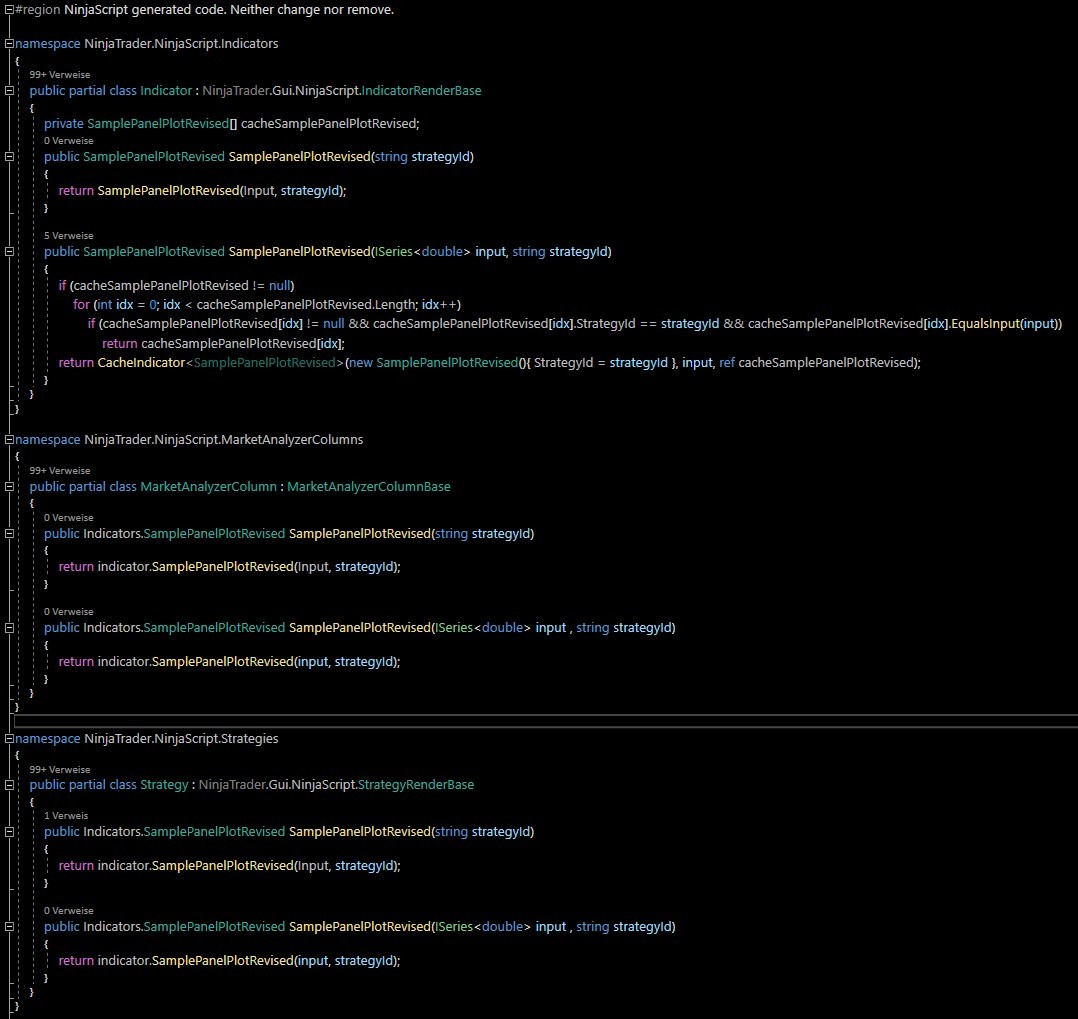Open '0 Verweise' above MarketAnalyzerColumn's ISeries method
This screenshot has height=1019, width=1078.
(69, 611)
